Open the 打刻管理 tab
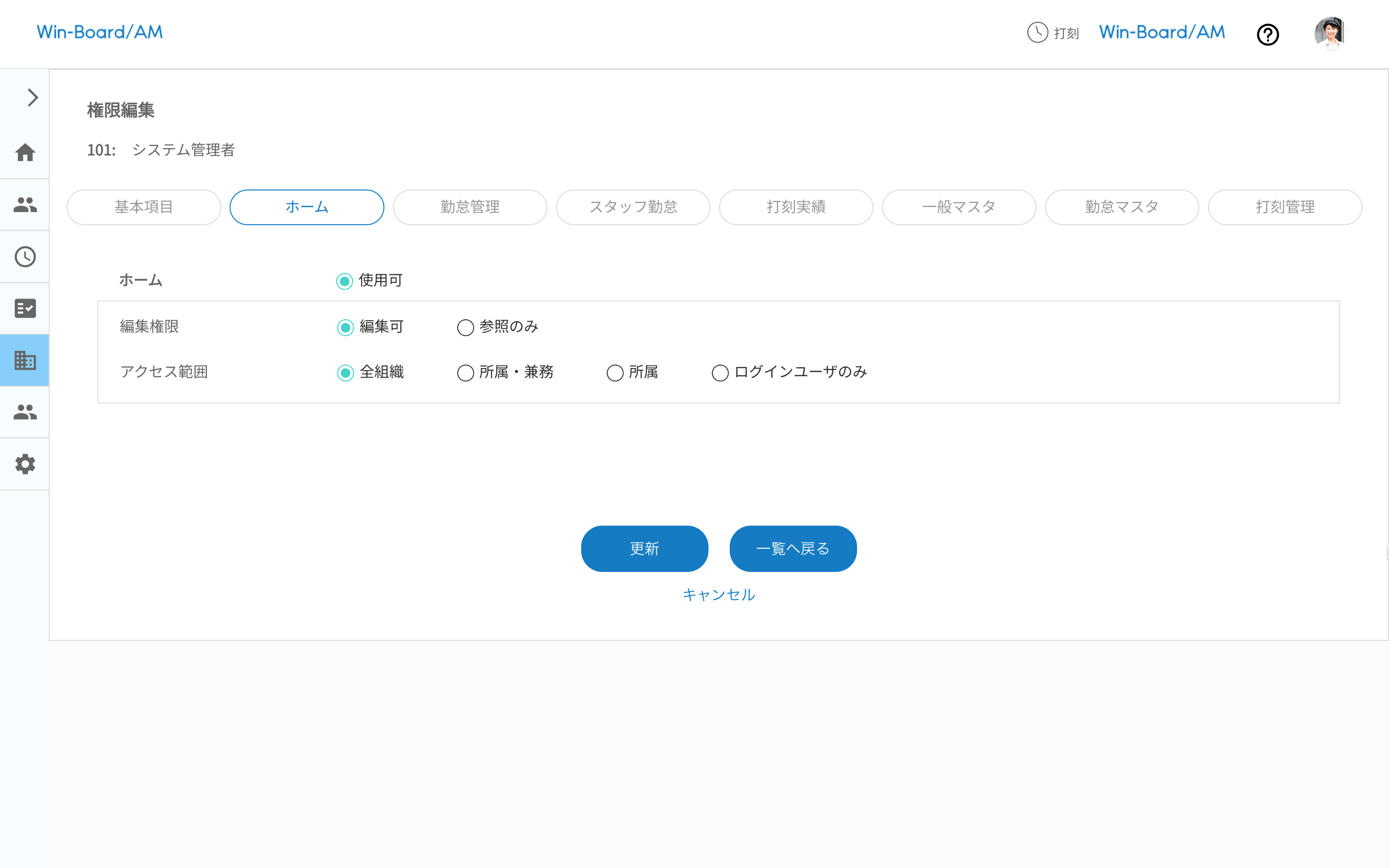Viewport: 1389px width, 868px height. [1284, 207]
